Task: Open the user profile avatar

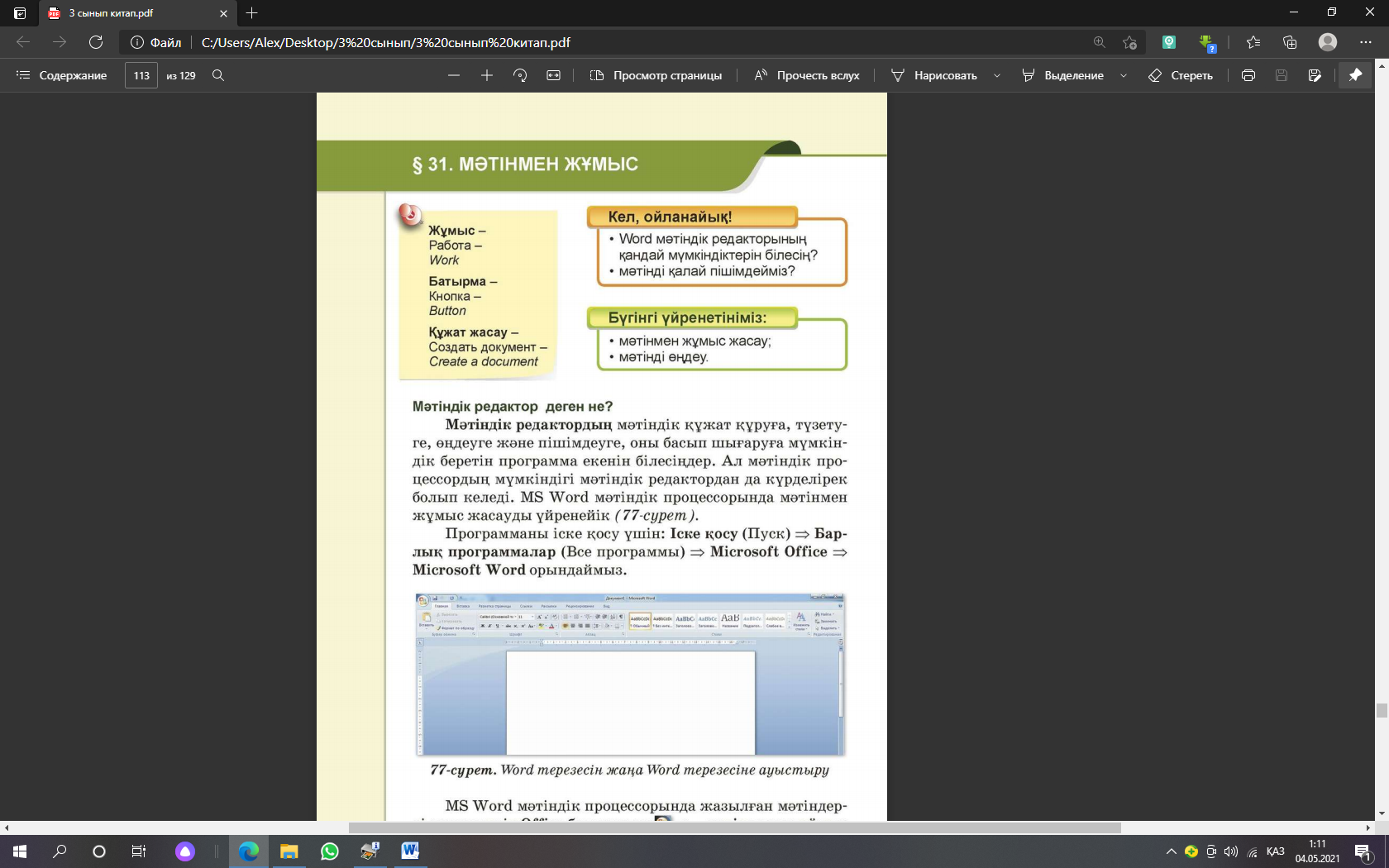Action: coord(1328,42)
